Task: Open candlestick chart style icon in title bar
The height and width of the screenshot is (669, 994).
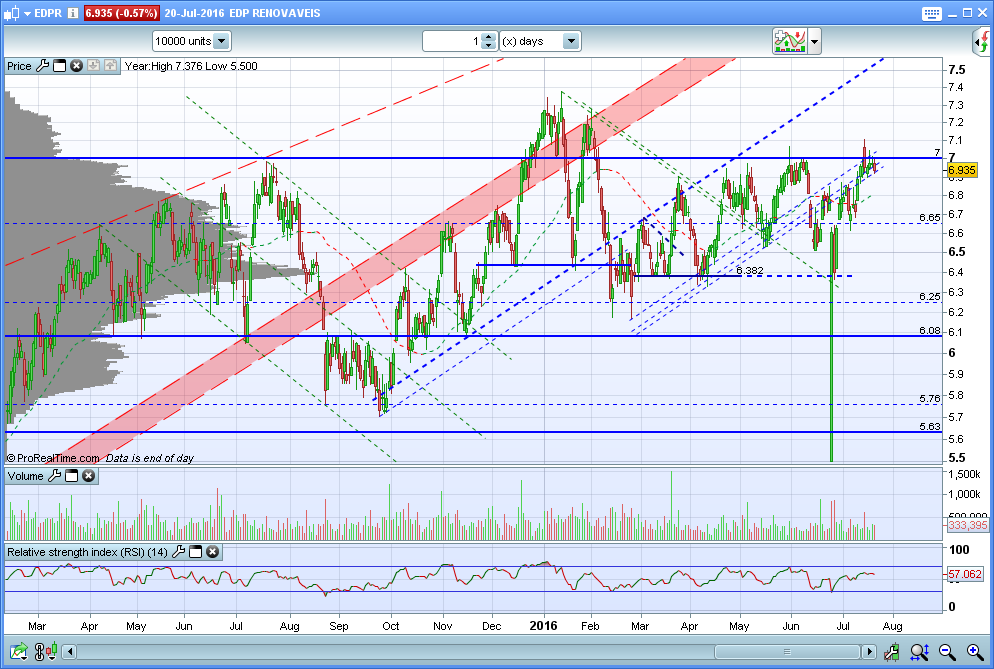Action: [x=11, y=13]
